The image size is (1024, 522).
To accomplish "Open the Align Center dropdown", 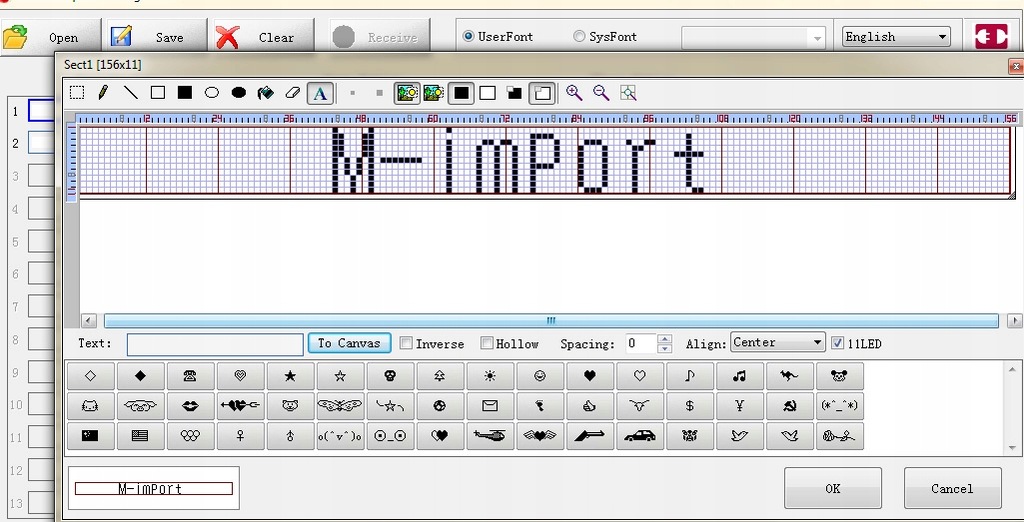I will [777, 343].
